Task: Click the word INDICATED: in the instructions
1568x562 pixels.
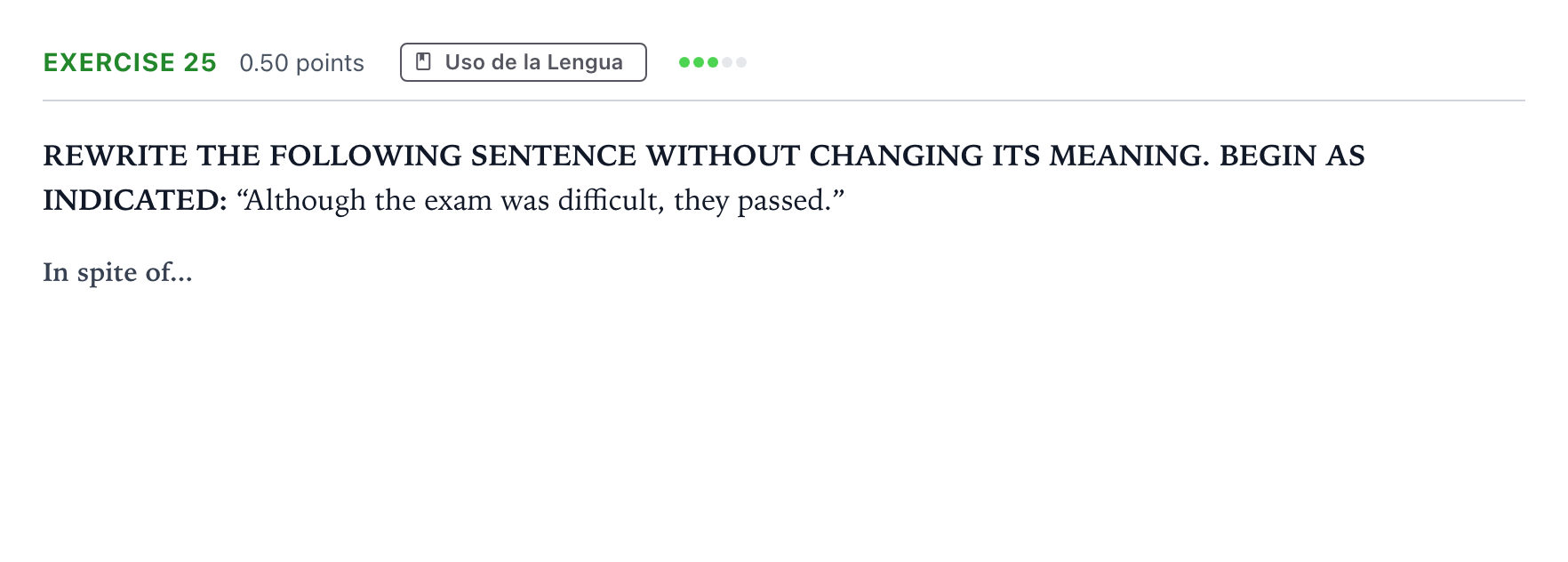Action: [x=136, y=200]
